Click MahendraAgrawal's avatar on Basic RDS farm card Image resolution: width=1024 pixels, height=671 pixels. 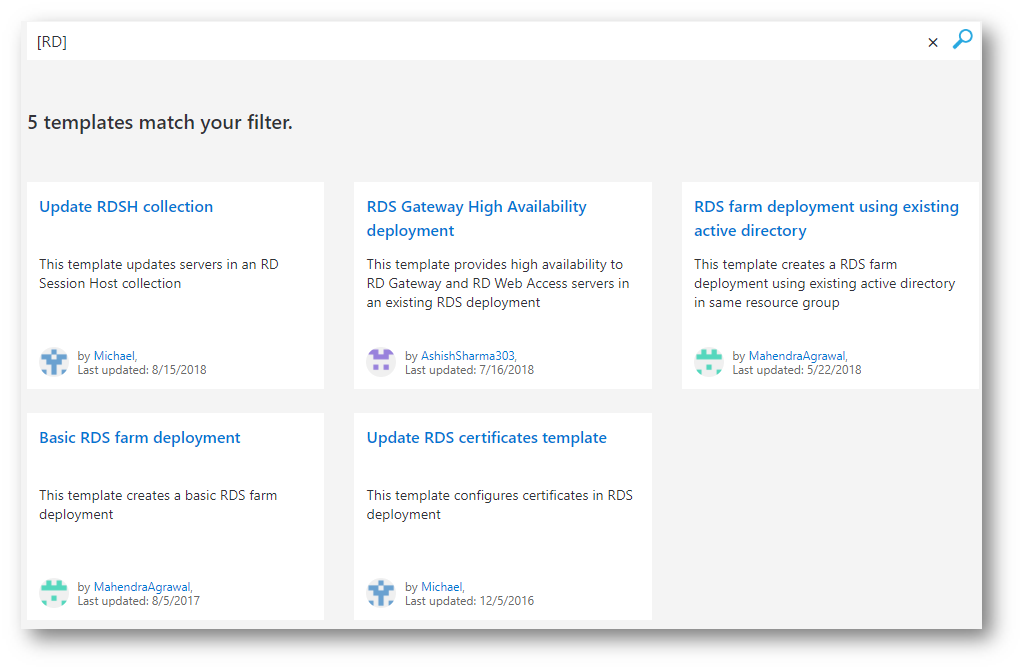click(54, 593)
